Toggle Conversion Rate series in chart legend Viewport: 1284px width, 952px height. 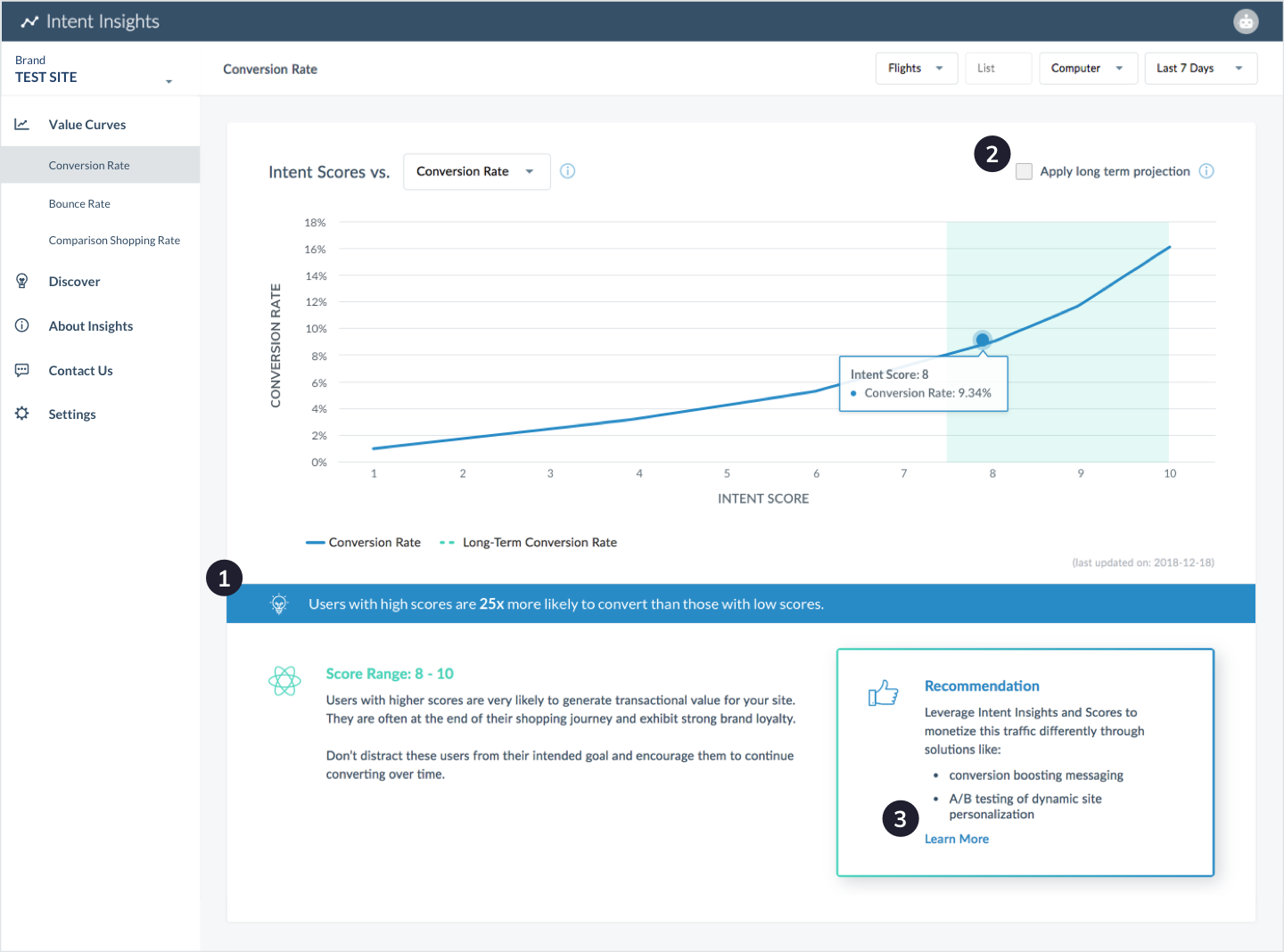(x=364, y=542)
